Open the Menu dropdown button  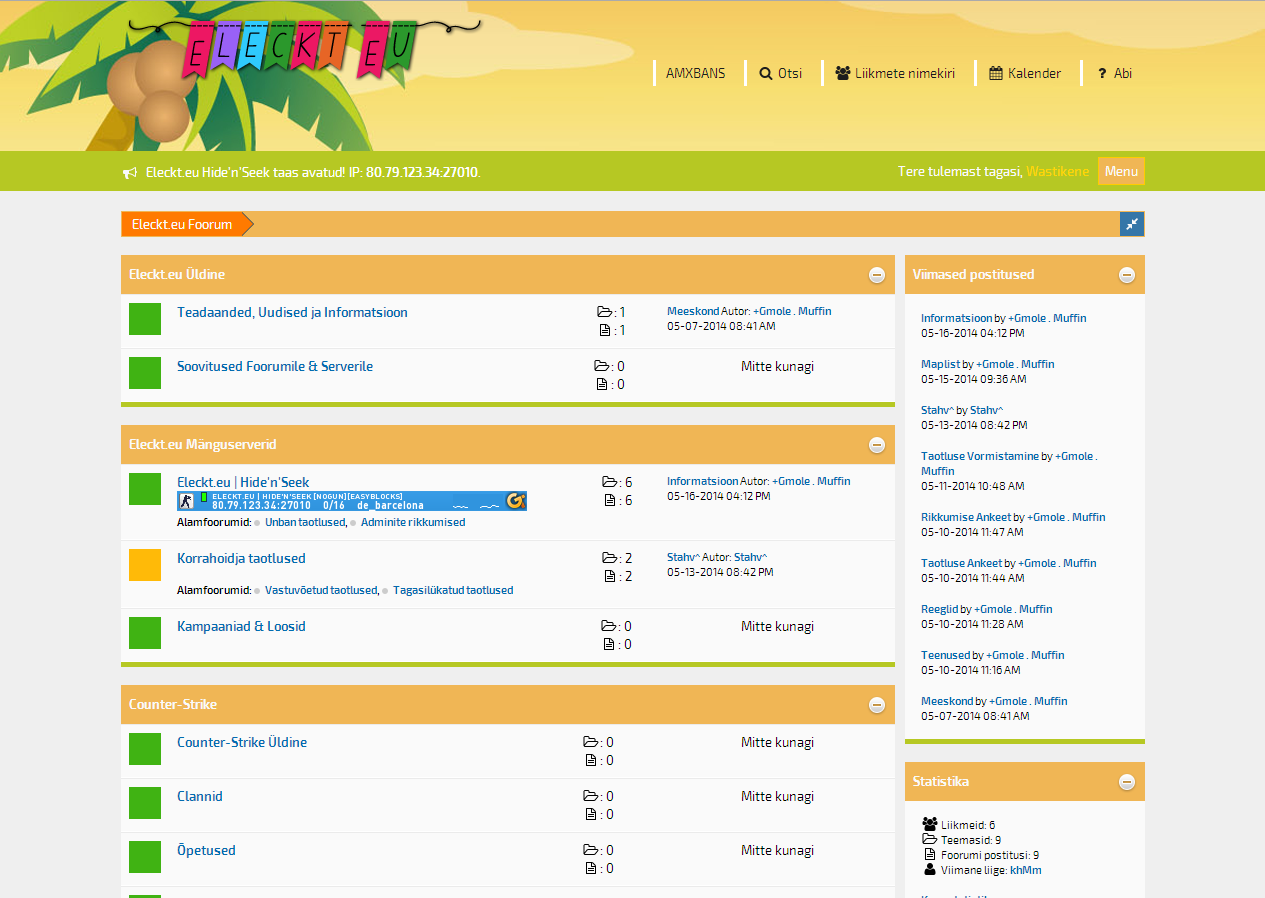(1121, 171)
